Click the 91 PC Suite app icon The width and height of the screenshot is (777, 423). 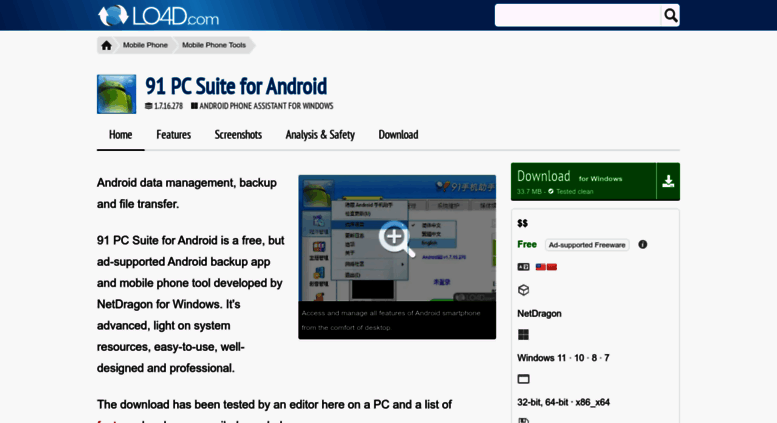tap(116, 94)
